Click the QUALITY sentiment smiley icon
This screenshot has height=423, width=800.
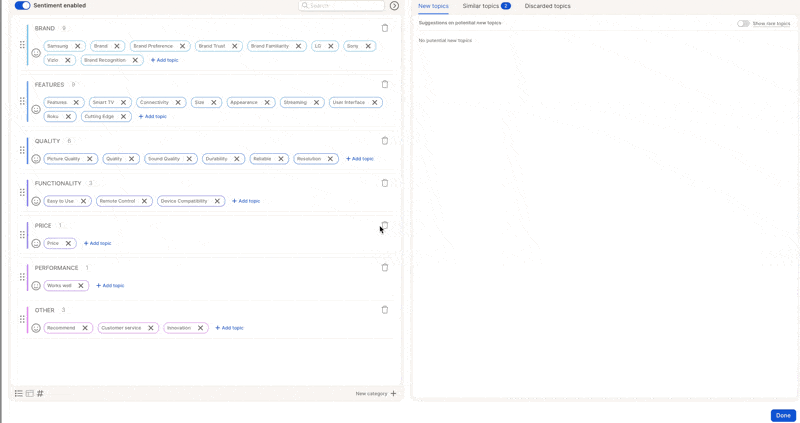point(36,159)
